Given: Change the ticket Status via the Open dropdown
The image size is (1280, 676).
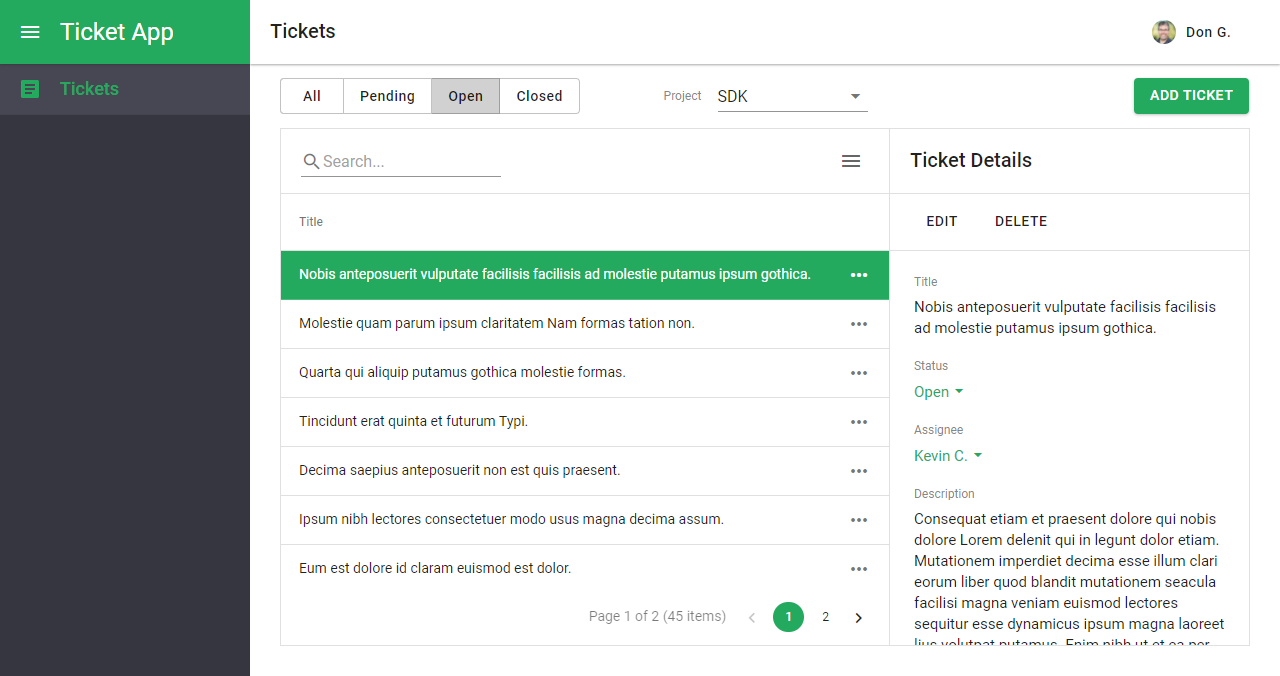Looking at the screenshot, I should pyautogui.click(x=937, y=391).
